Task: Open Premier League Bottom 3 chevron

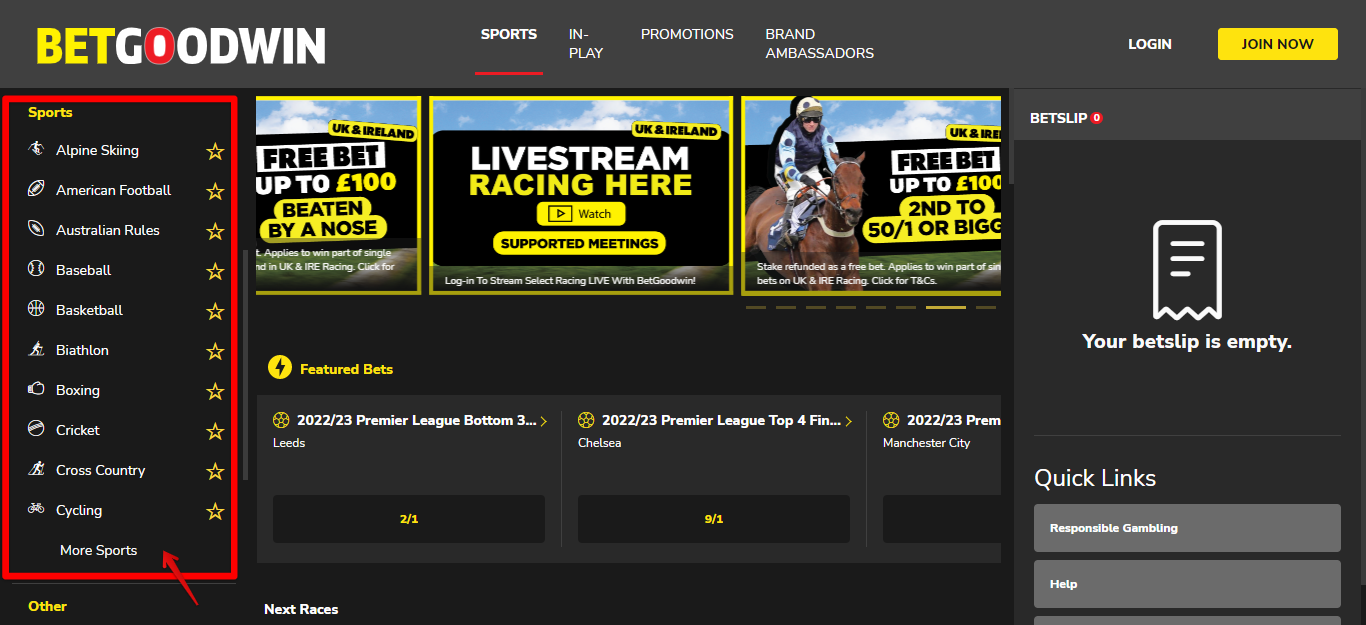Action: point(544,421)
